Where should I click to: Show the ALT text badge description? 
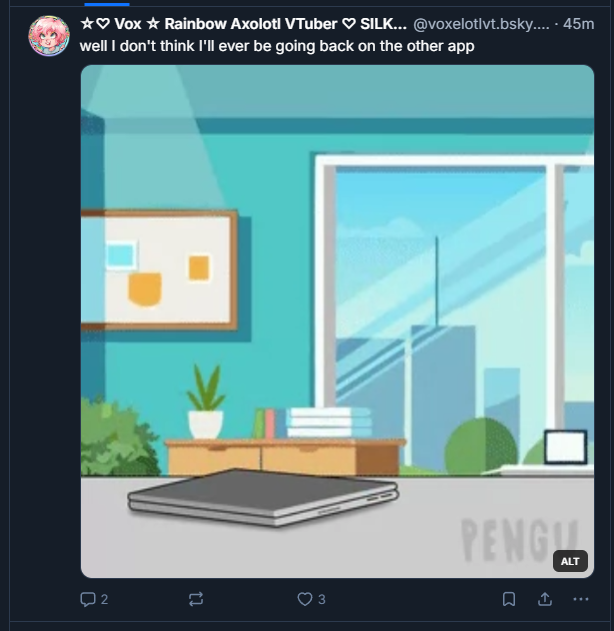(570, 561)
